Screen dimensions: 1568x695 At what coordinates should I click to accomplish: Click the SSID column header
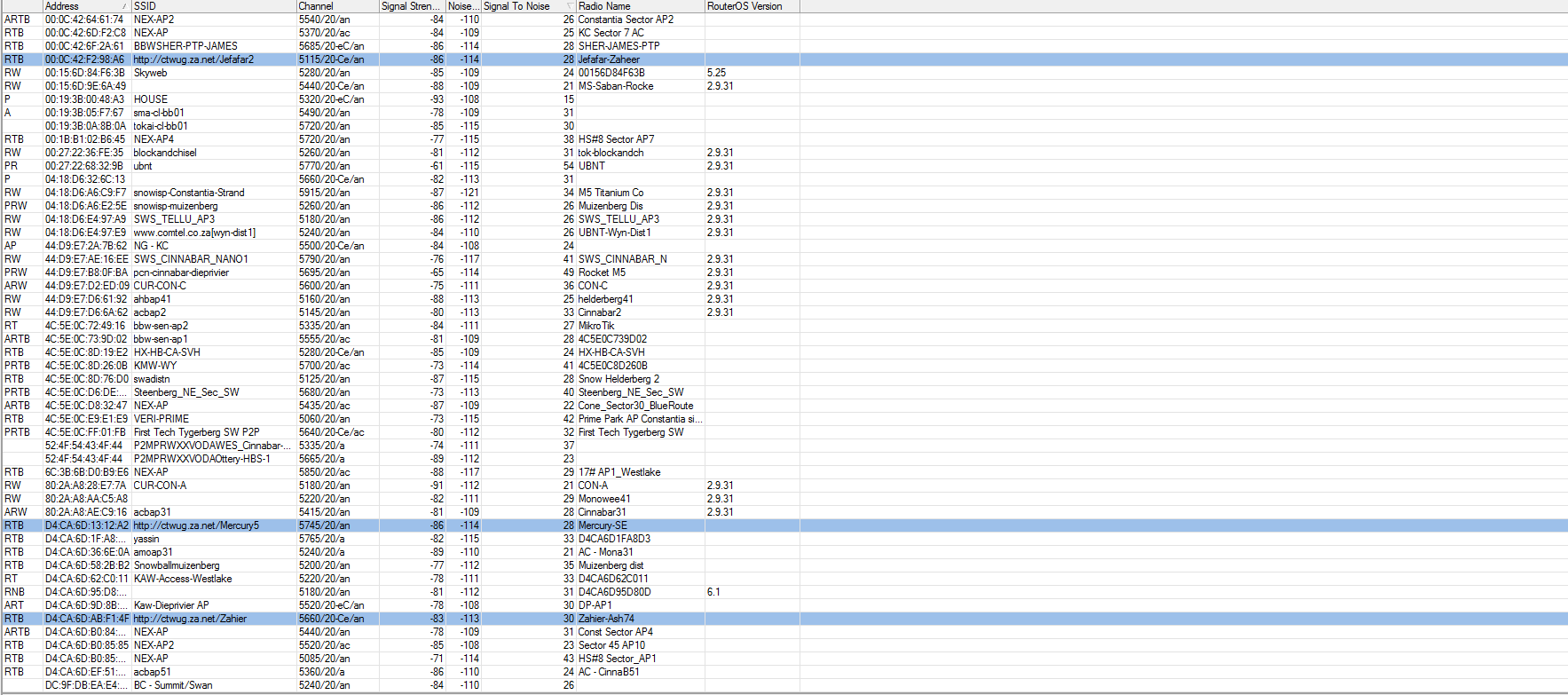coord(213,6)
